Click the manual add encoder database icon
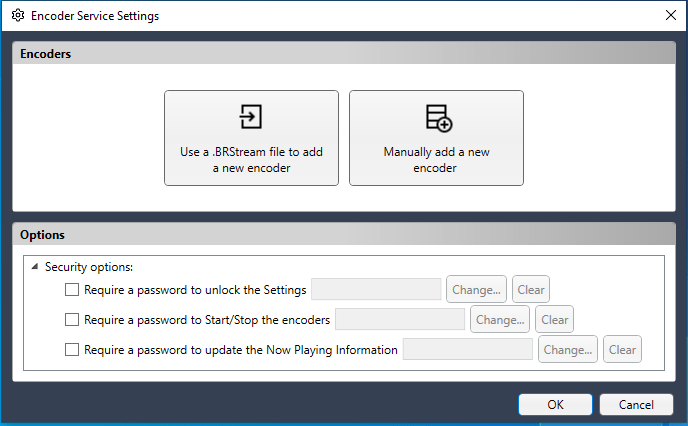Viewport: 688px width, 426px height. click(439, 118)
